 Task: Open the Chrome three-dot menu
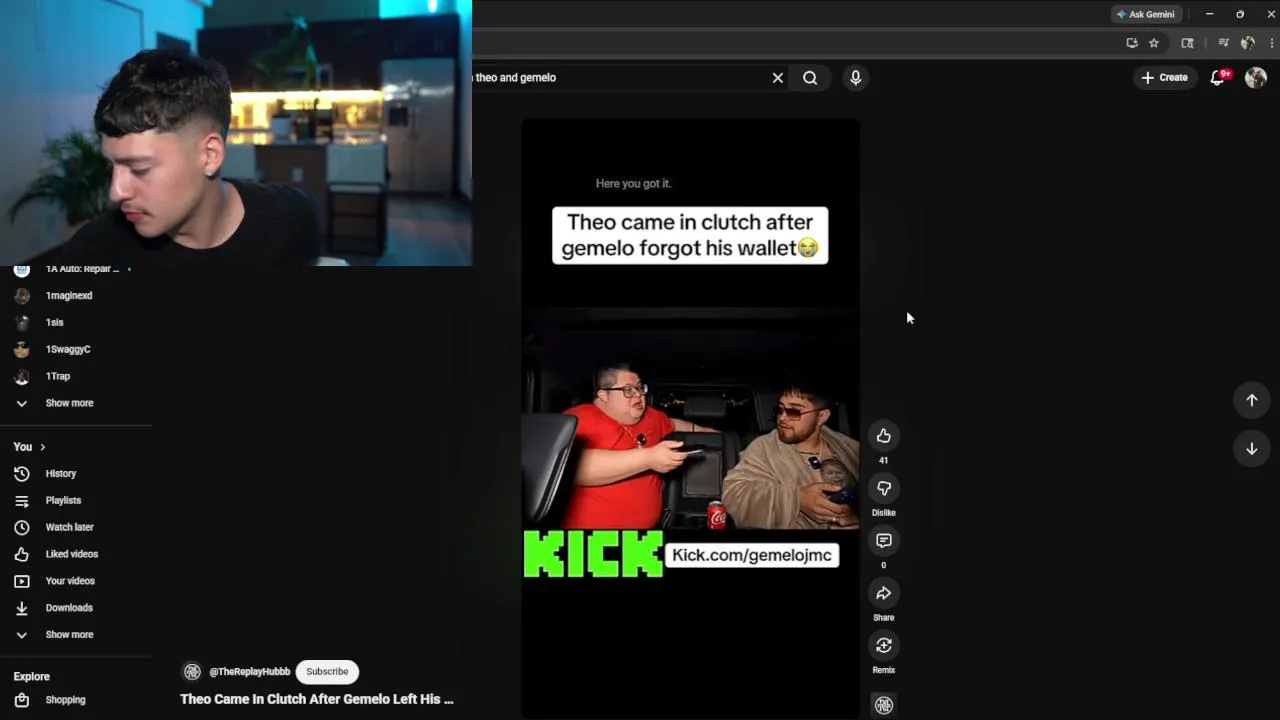1271,43
